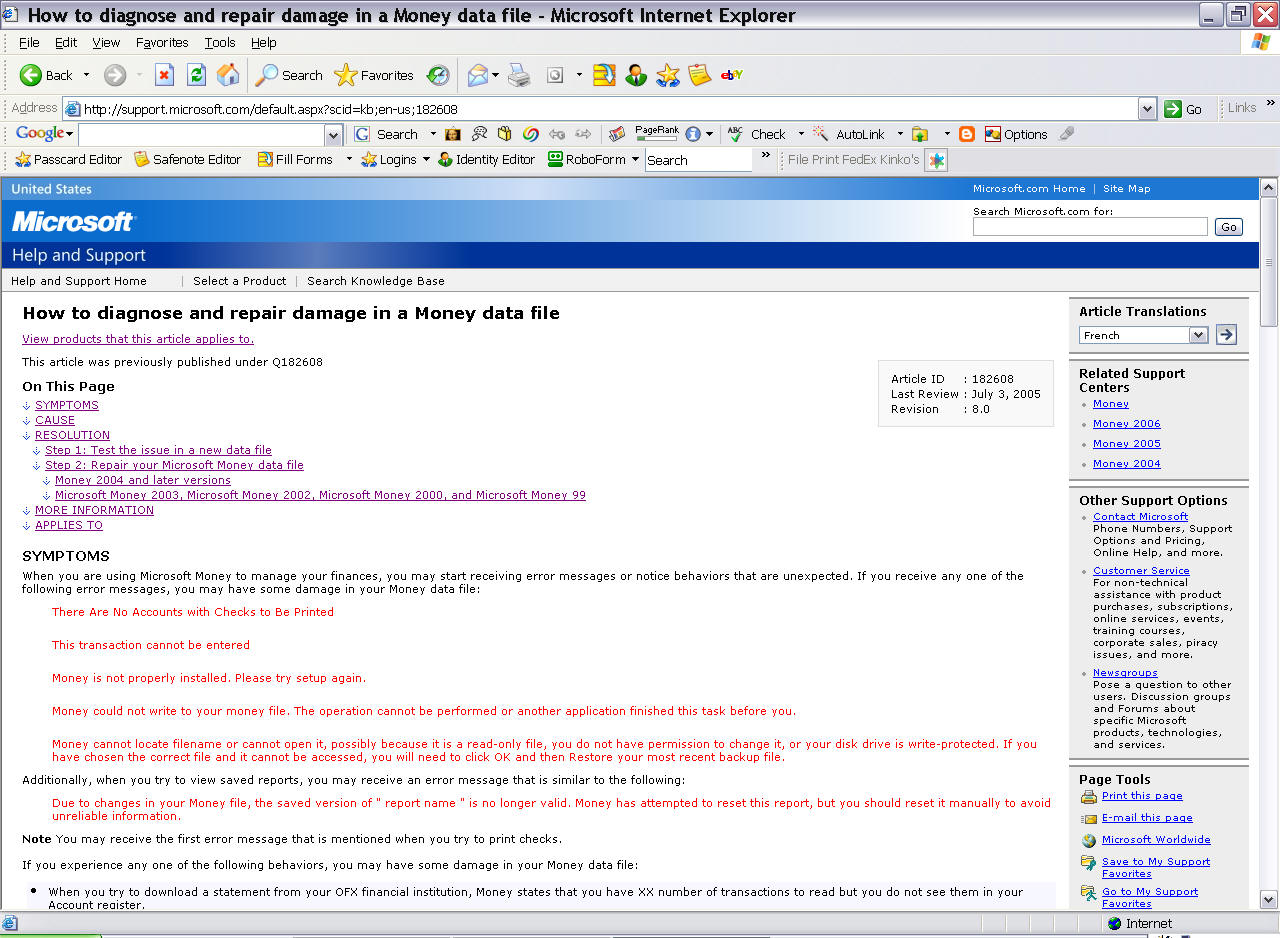Open Identity Editor in RoboForm toolbar
The width and height of the screenshot is (1280, 938).
(x=487, y=160)
